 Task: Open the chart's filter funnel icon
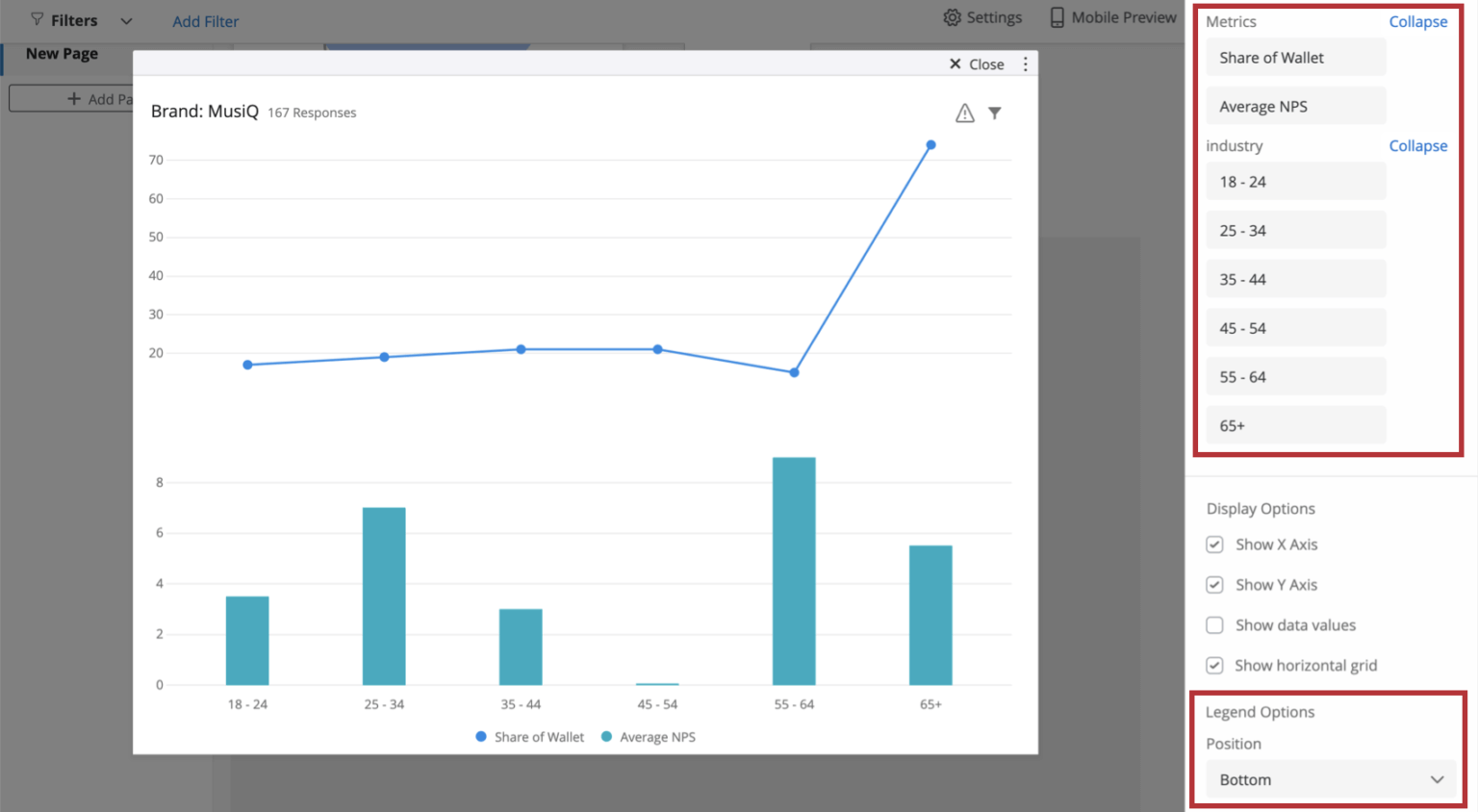coord(995,113)
